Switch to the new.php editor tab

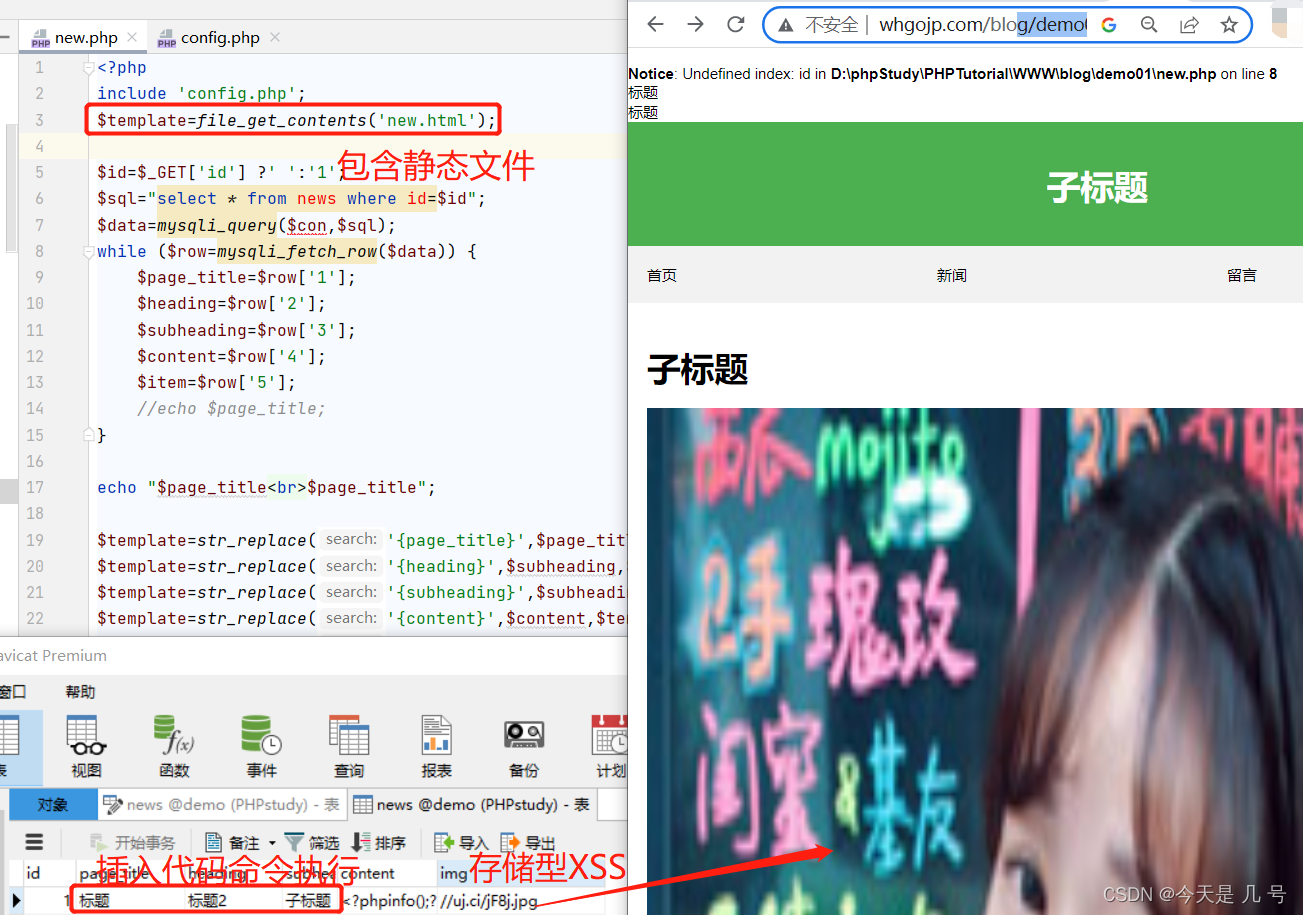[85, 38]
